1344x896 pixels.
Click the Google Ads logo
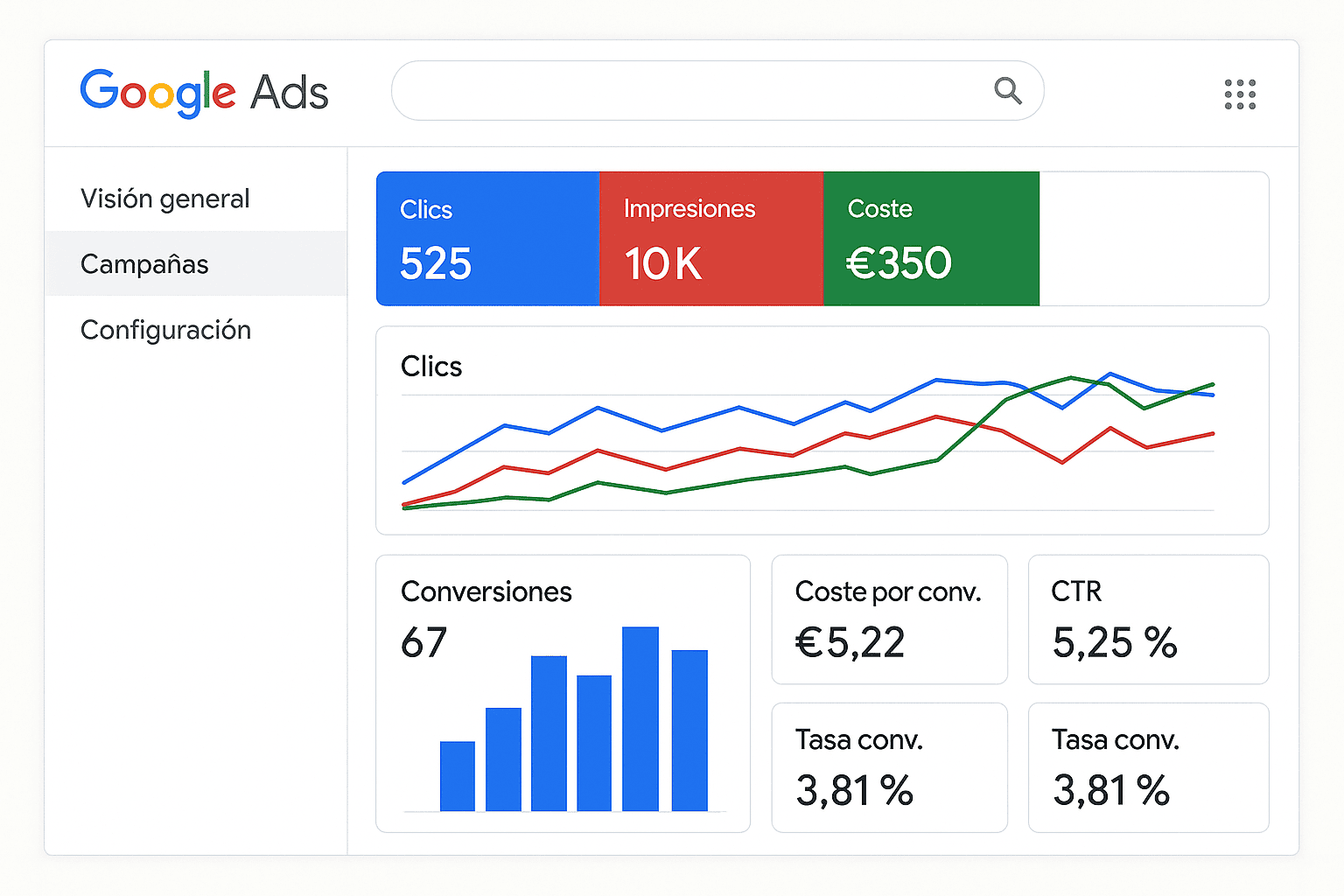coord(203,92)
